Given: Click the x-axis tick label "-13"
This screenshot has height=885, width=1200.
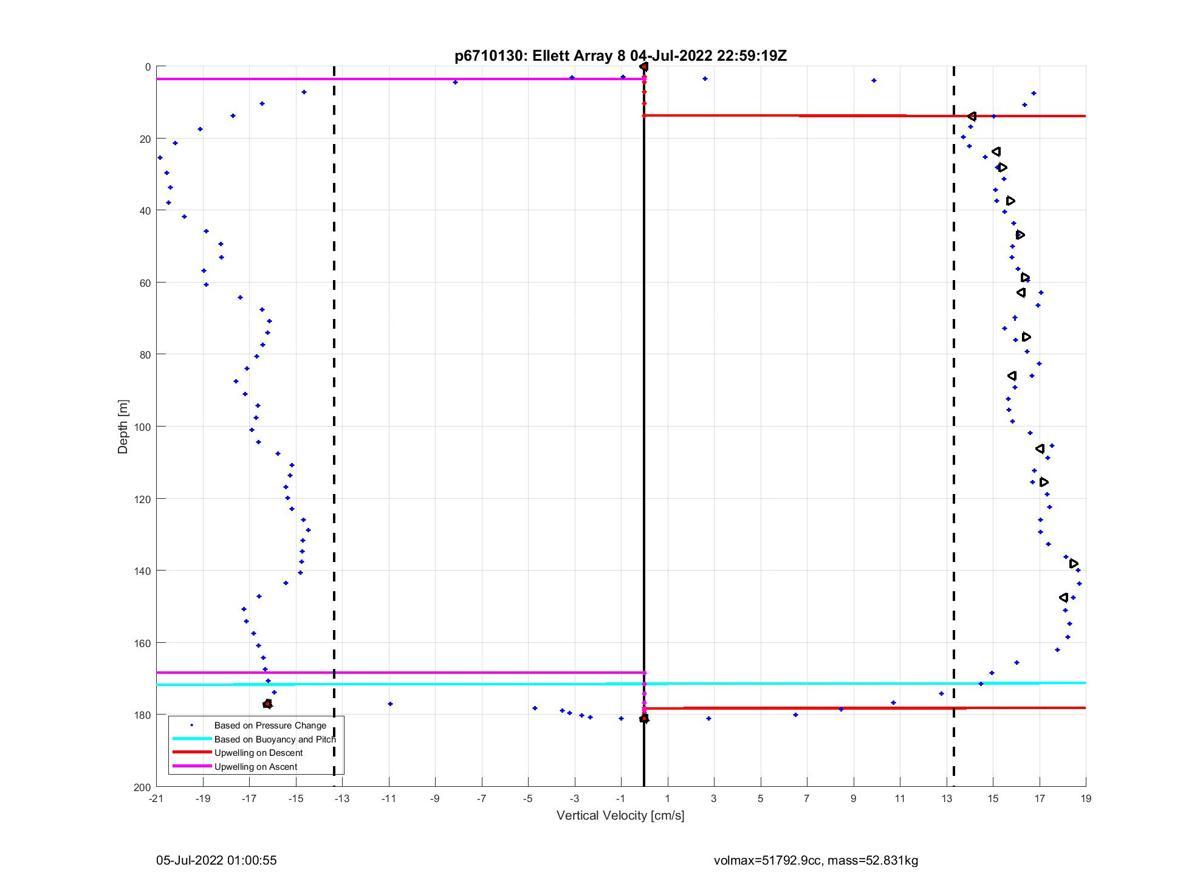Looking at the screenshot, I should click(x=342, y=799).
